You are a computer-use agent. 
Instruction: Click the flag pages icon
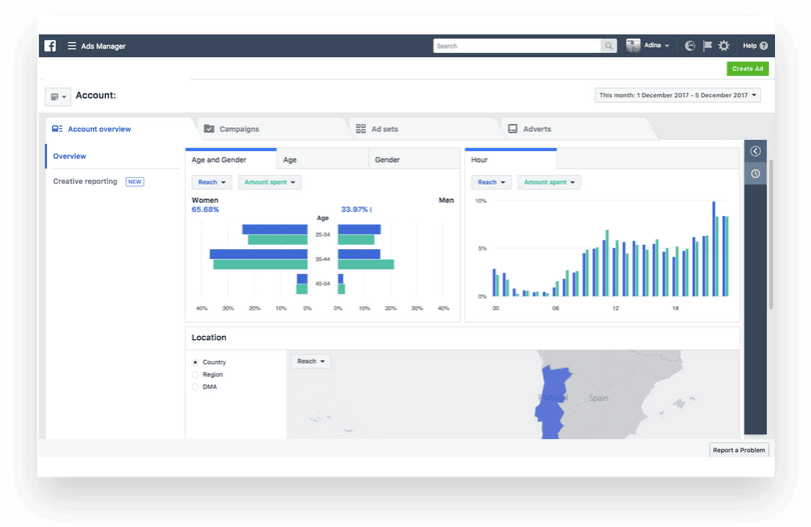tap(707, 46)
